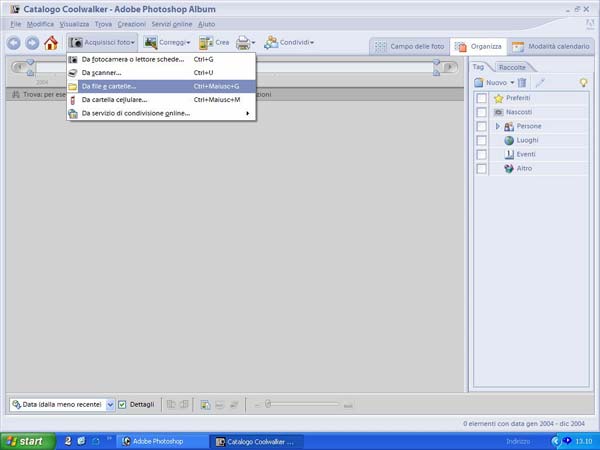Click the largest thumbnail size icon
The width and height of the screenshot is (600, 450).
348,405
